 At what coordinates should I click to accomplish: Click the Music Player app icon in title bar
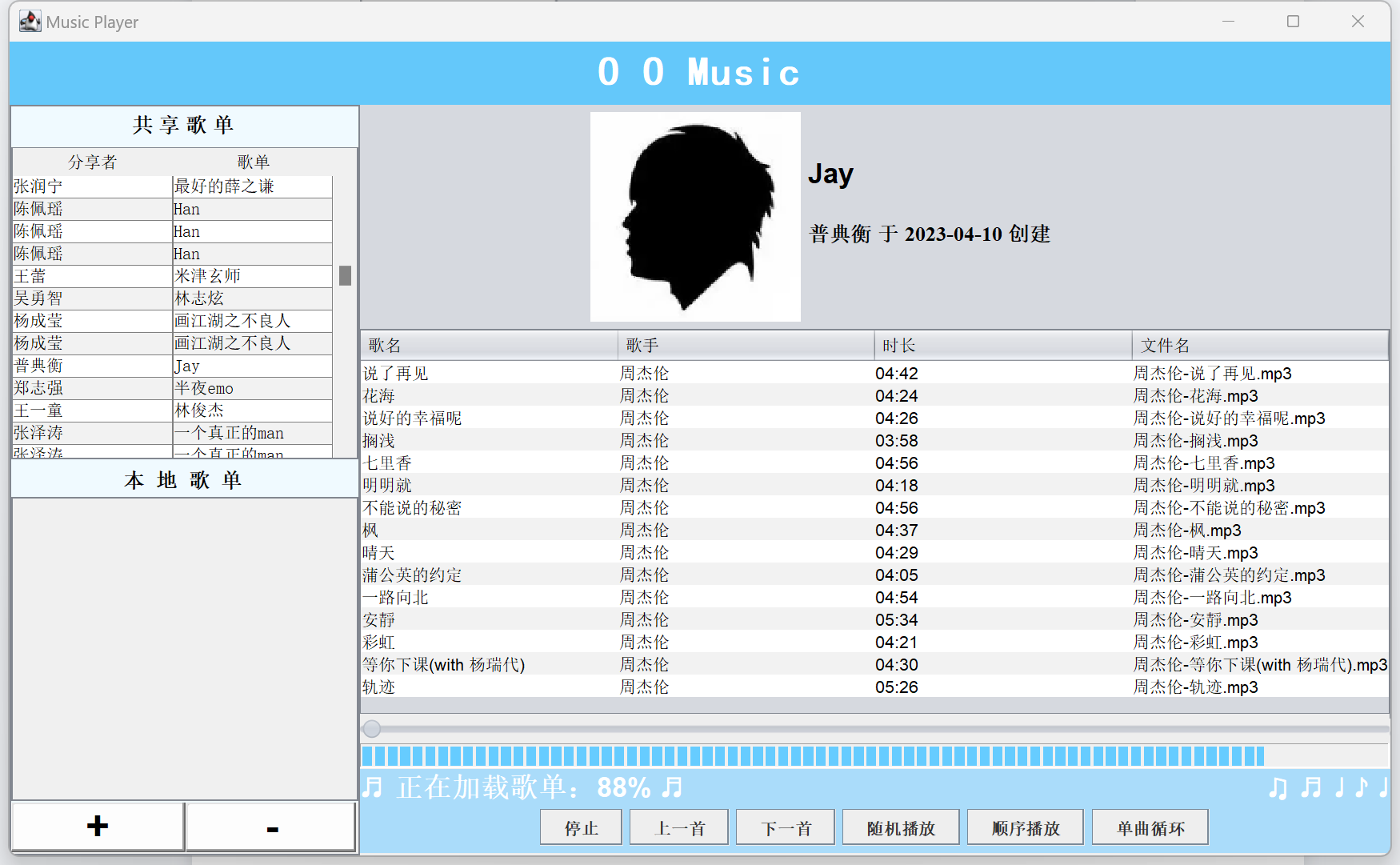pyautogui.click(x=30, y=22)
